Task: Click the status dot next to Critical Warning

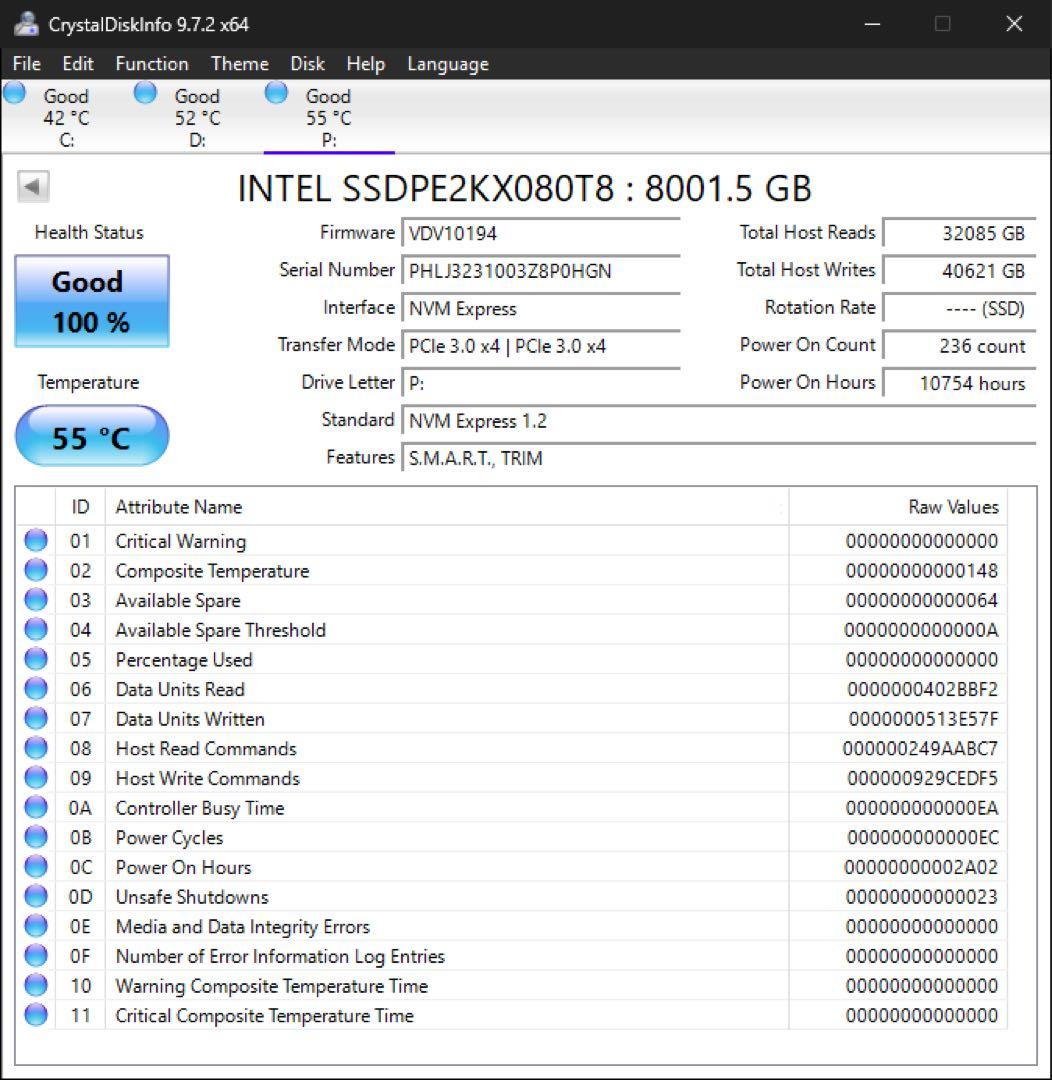Action: pyautogui.click(x=35, y=541)
